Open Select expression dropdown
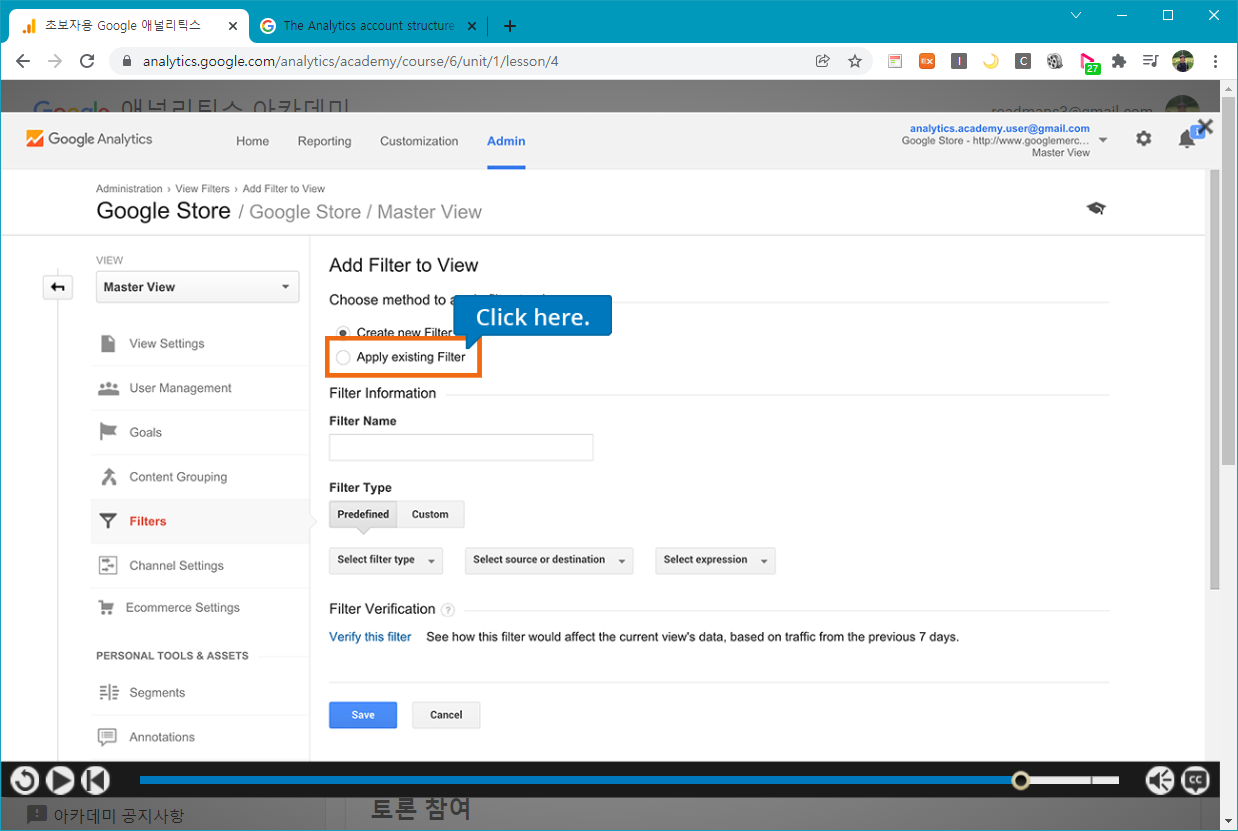The width and height of the screenshot is (1238, 831). pos(715,560)
